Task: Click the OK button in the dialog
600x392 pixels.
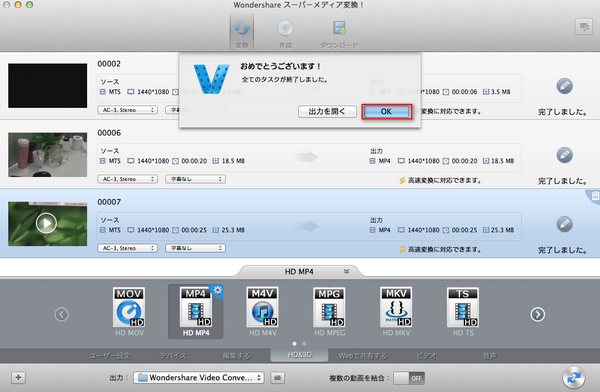Action: point(386,111)
